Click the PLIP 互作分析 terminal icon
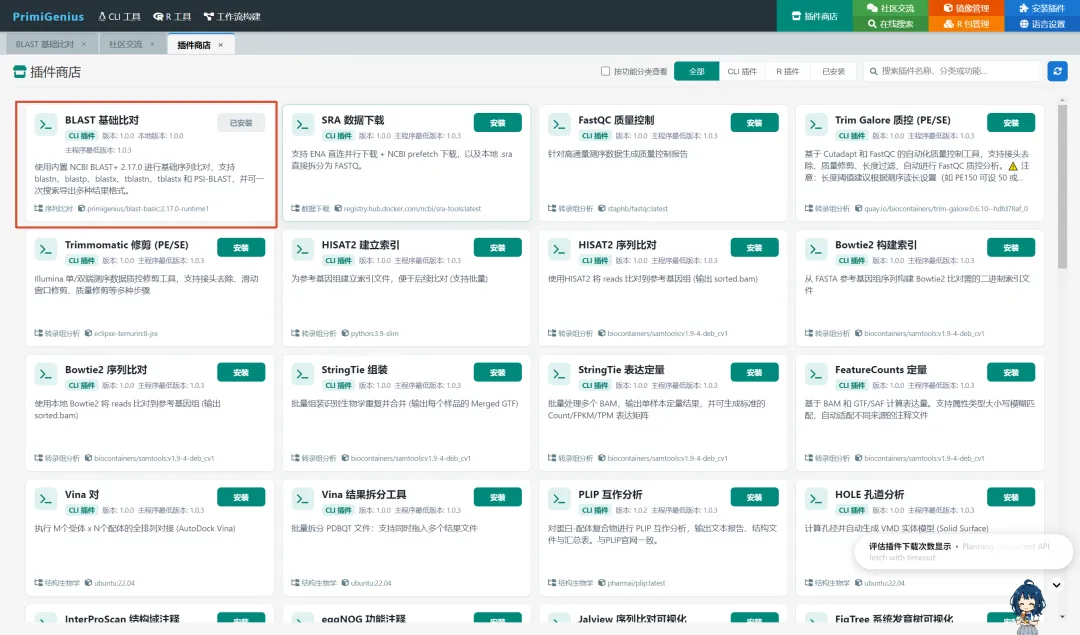The image size is (1080, 635). [559, 499]
